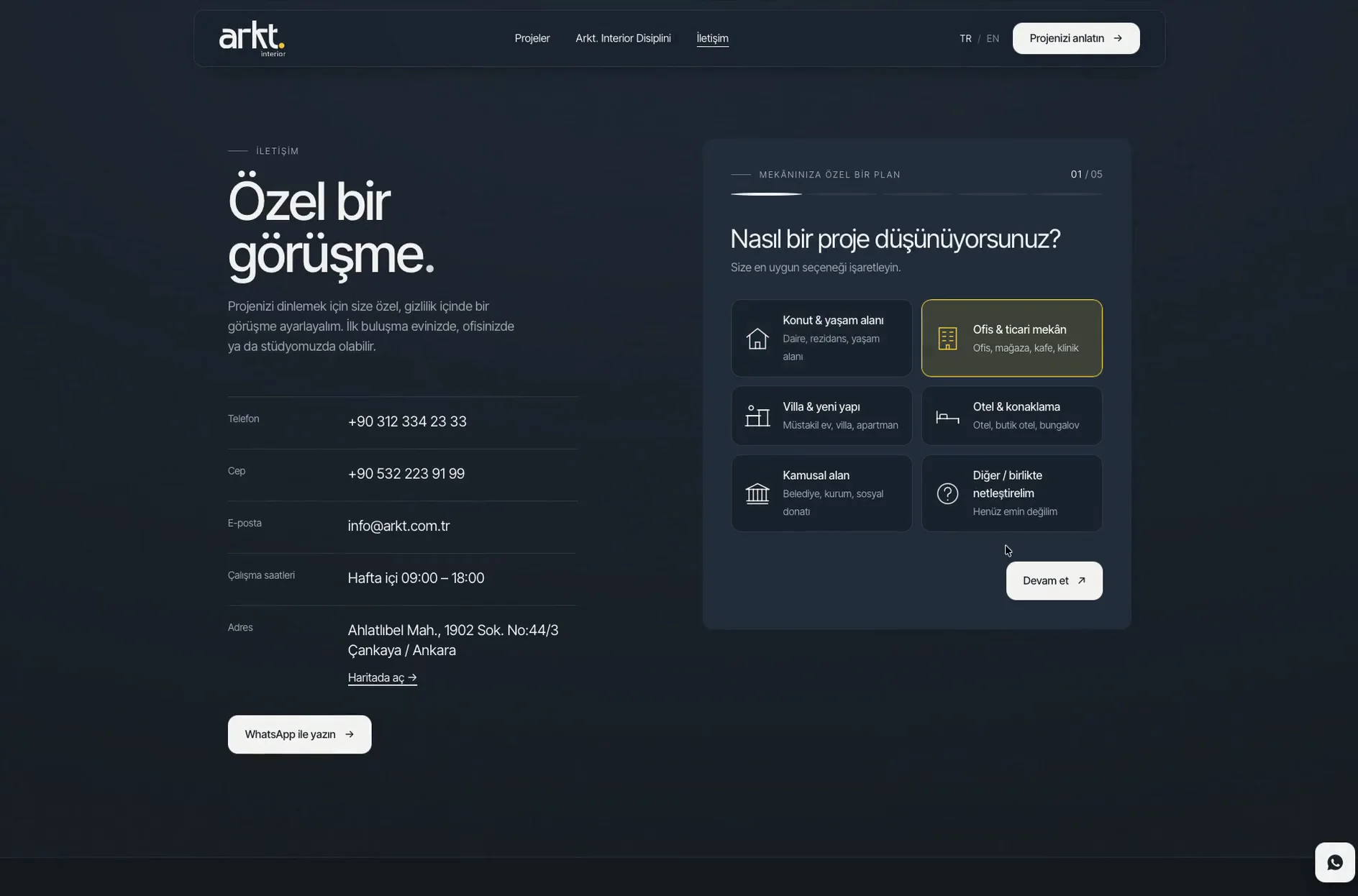Open the İletişim nav item

[712, 38]
